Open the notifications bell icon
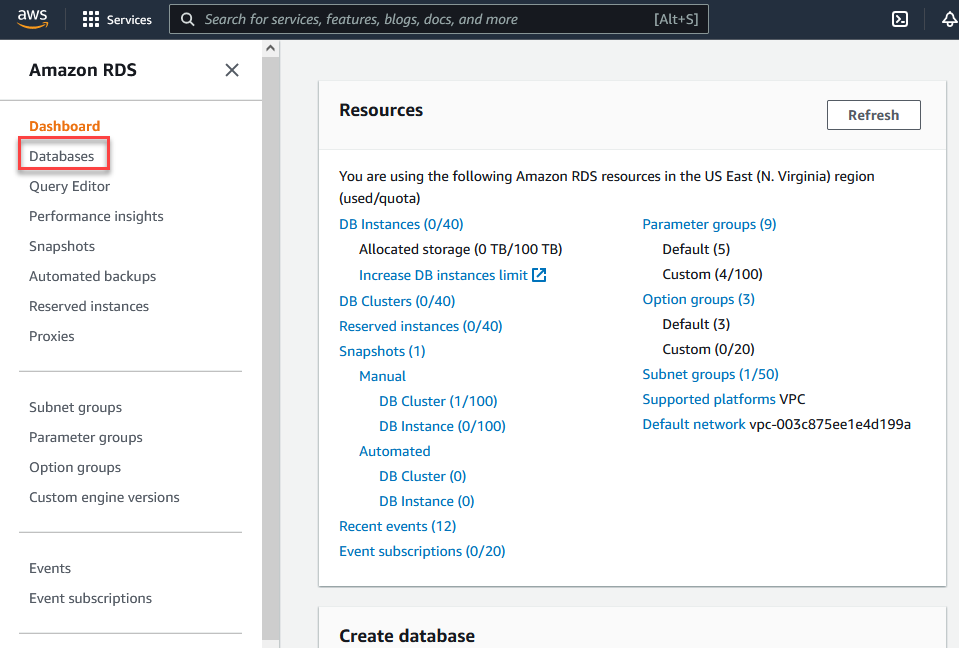The height and width of the screenshot is (648, 959). tap(949, 20)
